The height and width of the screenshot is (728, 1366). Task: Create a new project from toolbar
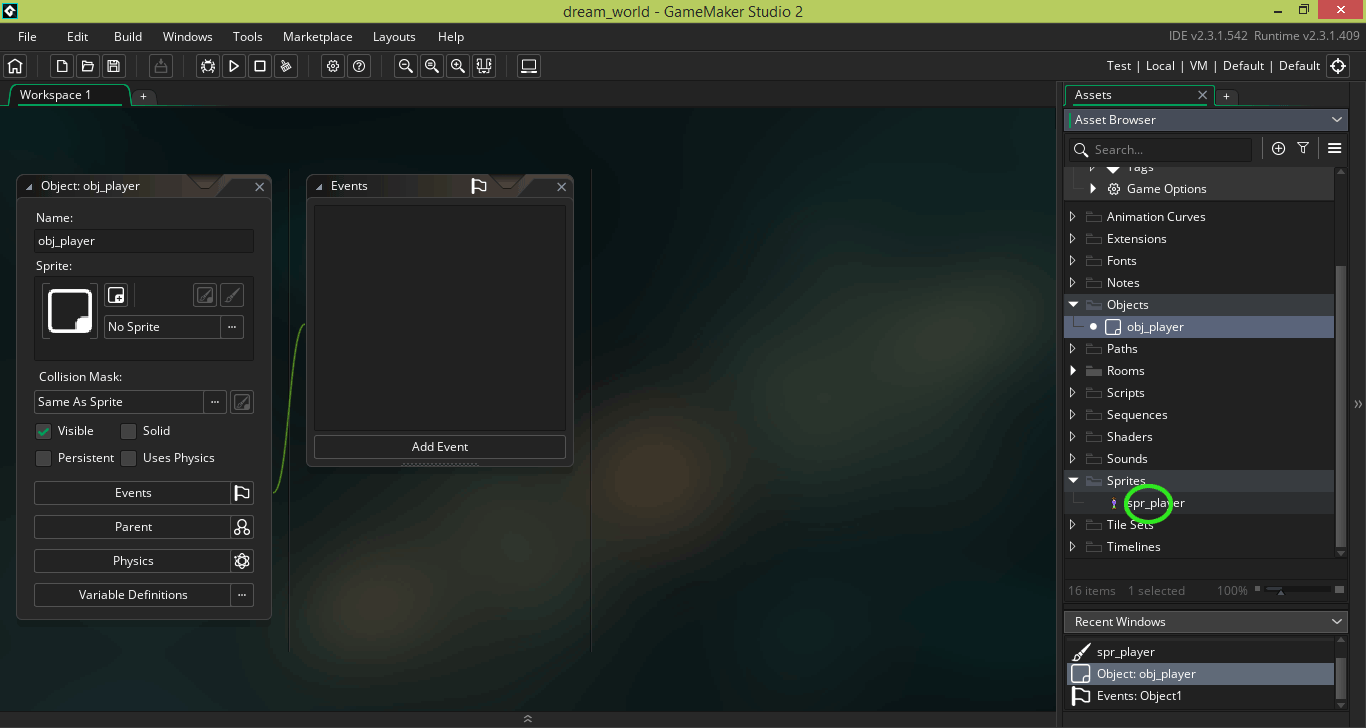pyautogui.click(x=62, y=66)
